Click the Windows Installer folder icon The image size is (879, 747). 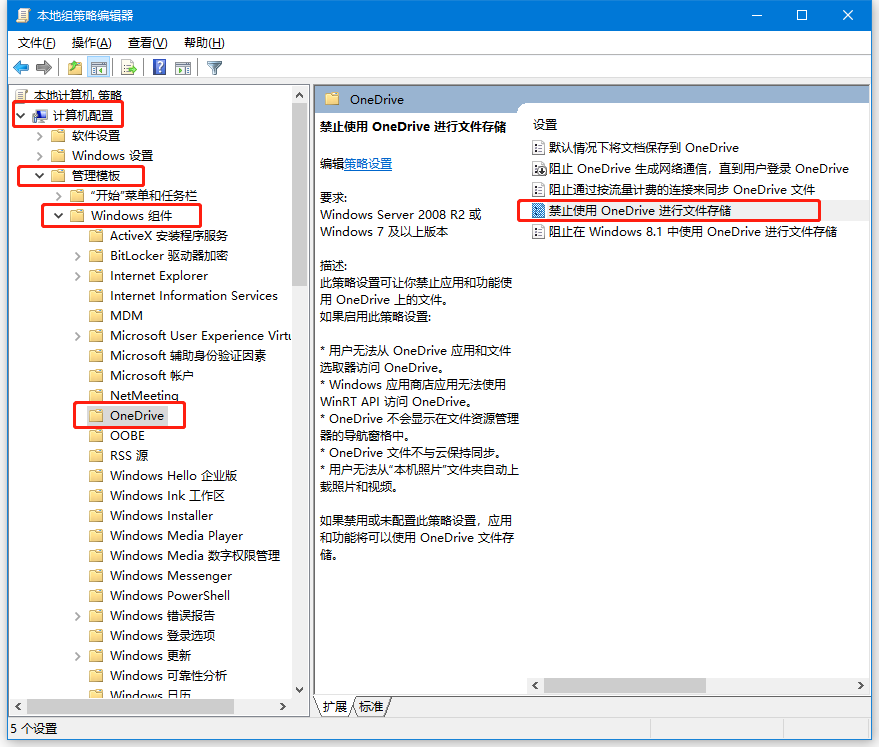click(96, 516)
